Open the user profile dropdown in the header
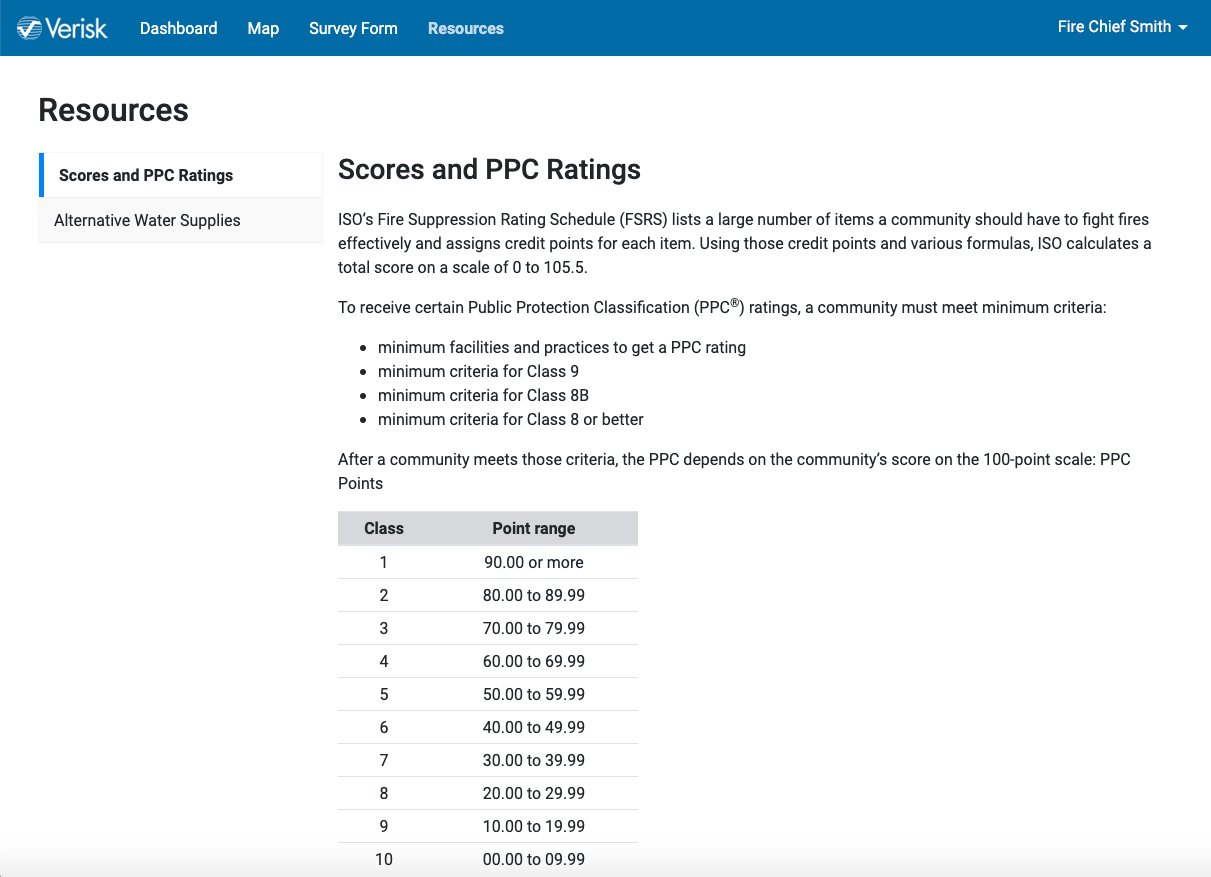 pos(1122,27)
